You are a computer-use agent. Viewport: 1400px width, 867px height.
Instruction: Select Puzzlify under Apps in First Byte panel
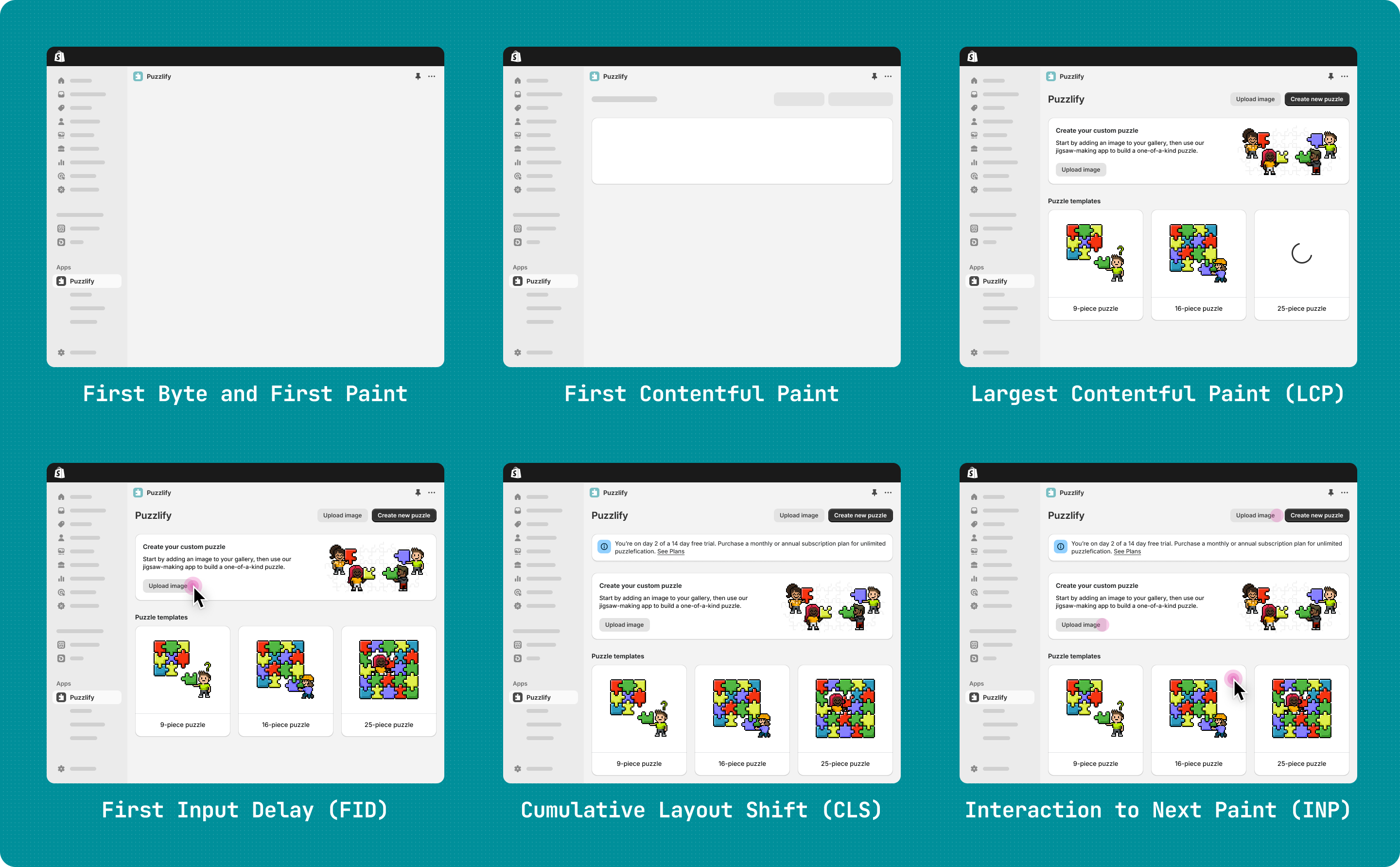coord(81,281)
